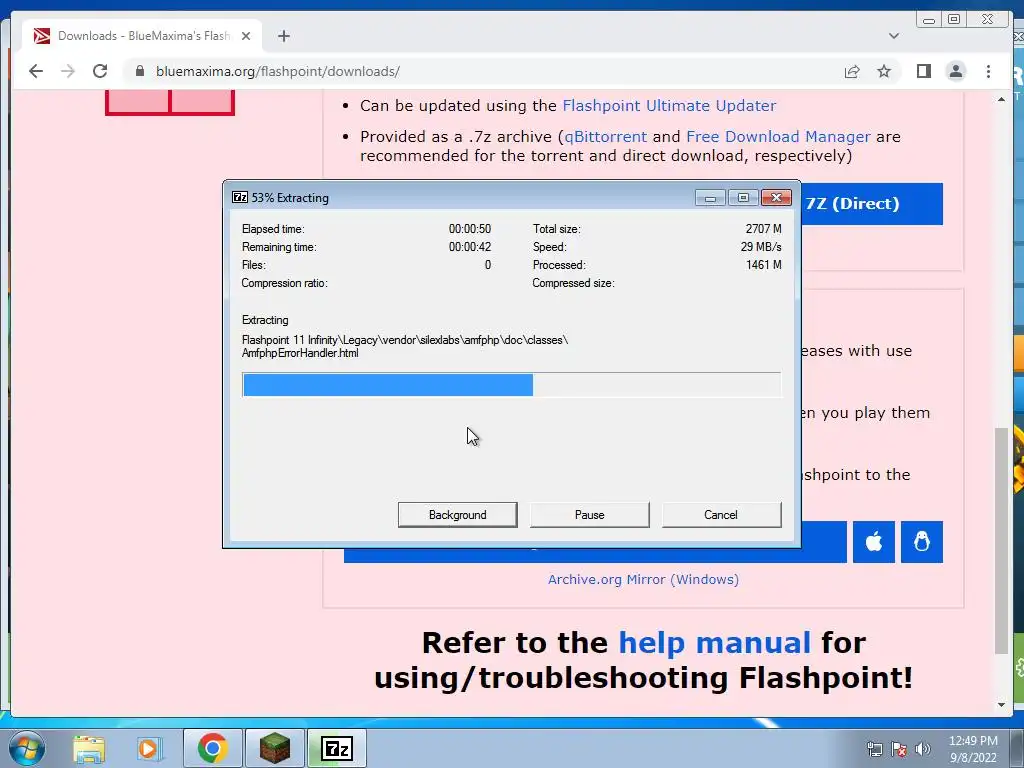Minimize the 53% Extracting dialog
This screenshot has width=1024, height=768.
pyautogui.click(x=710, y=197)
